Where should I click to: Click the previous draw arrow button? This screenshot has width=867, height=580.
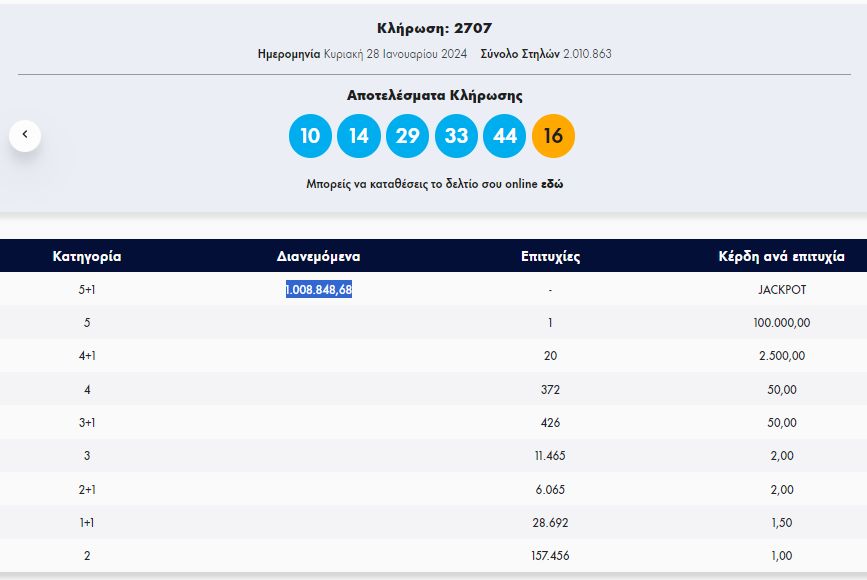coord(25,135)
